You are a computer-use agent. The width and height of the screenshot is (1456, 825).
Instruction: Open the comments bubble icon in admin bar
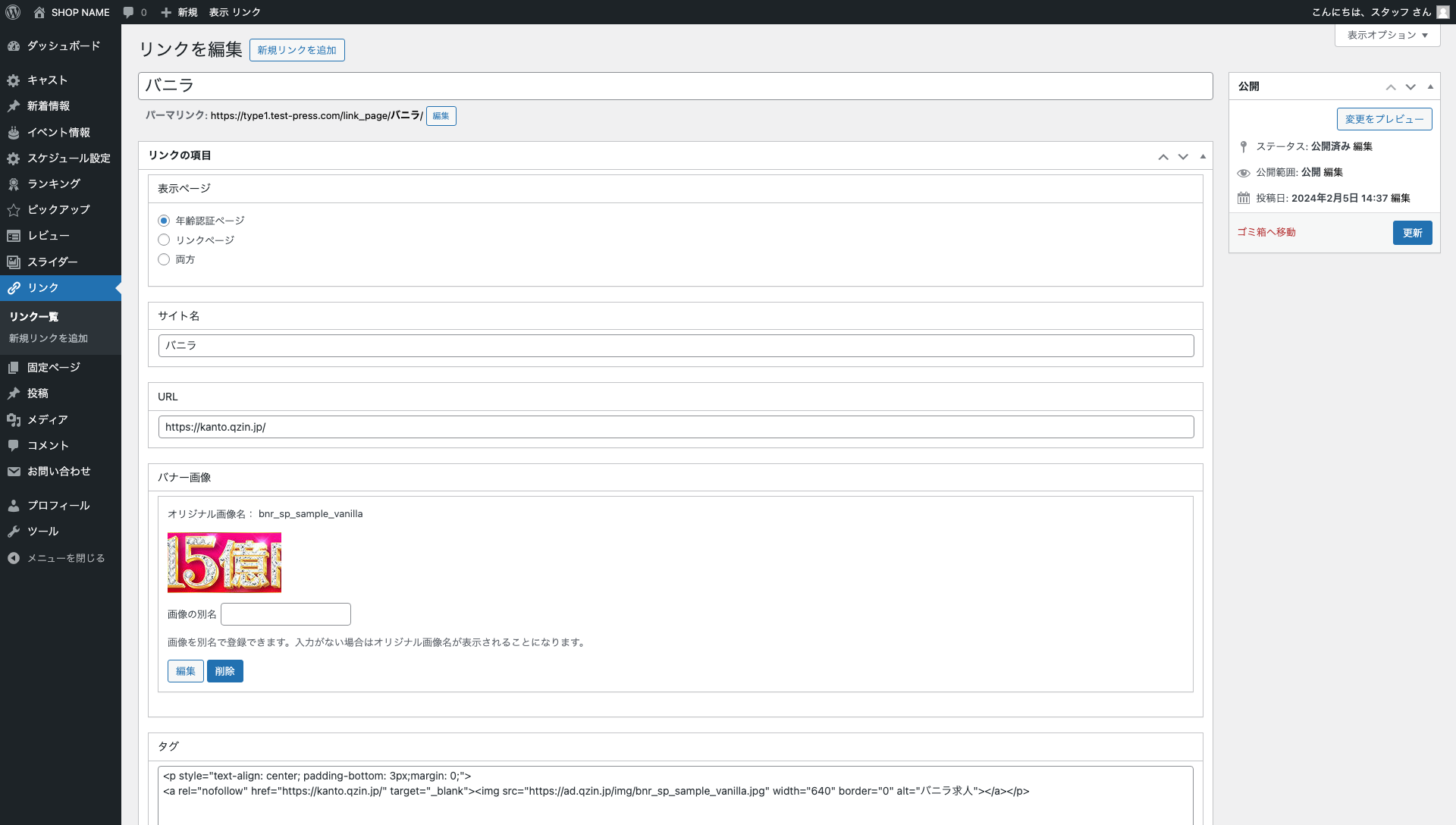pos(128,12)
